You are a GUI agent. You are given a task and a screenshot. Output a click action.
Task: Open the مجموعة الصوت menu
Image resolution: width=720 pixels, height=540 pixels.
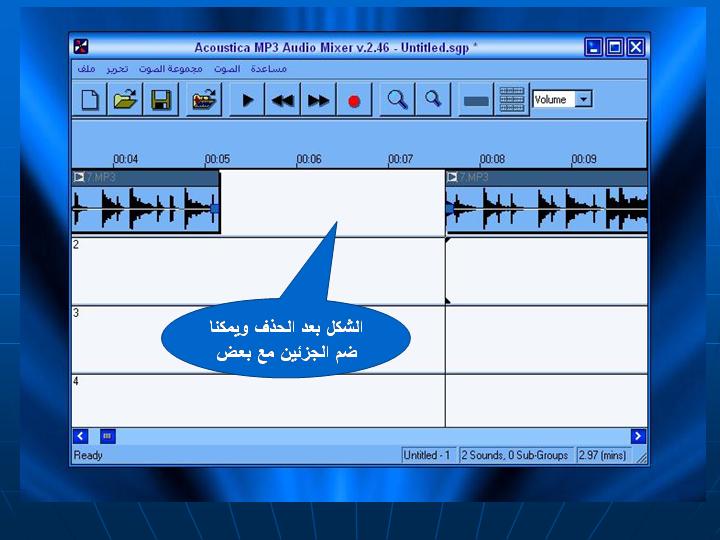(170, 69)
